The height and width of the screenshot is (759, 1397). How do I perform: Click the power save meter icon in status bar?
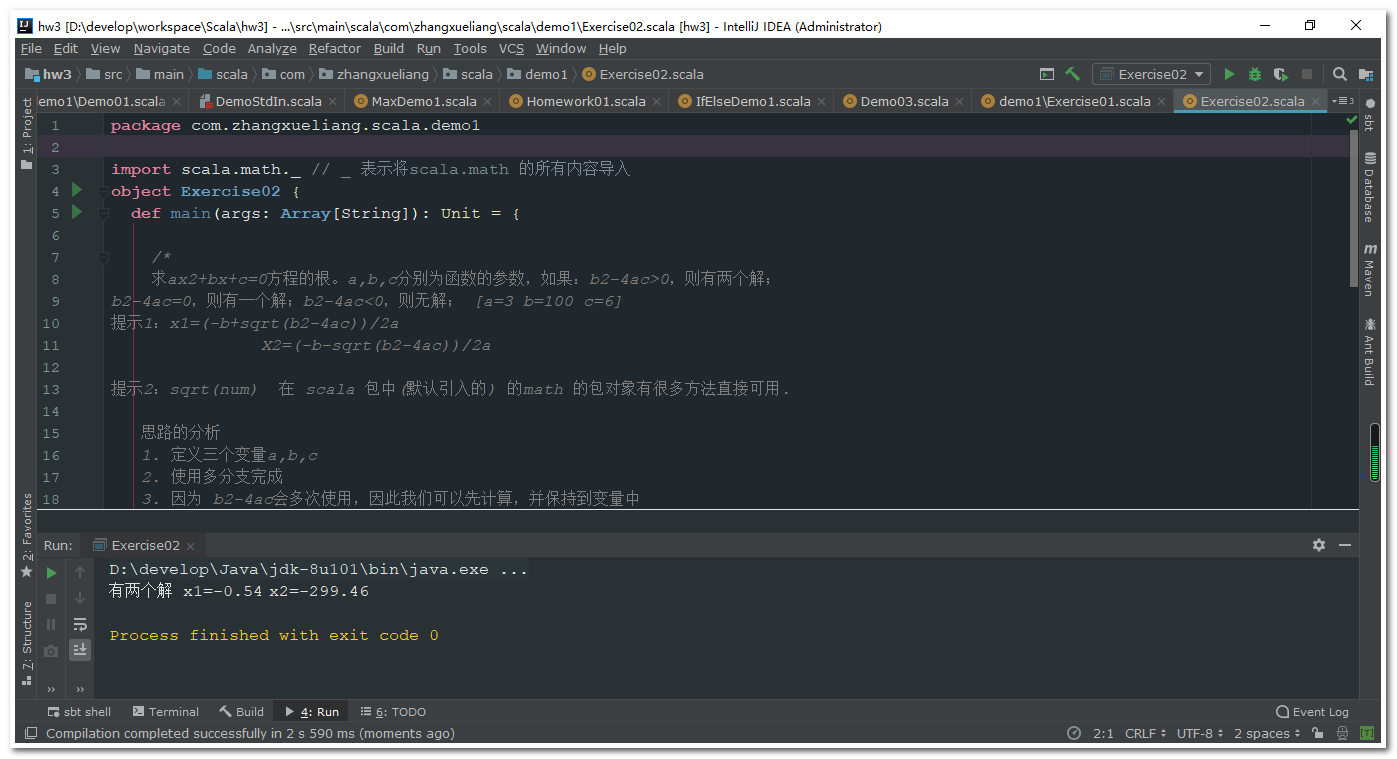tap(1074, 733)
